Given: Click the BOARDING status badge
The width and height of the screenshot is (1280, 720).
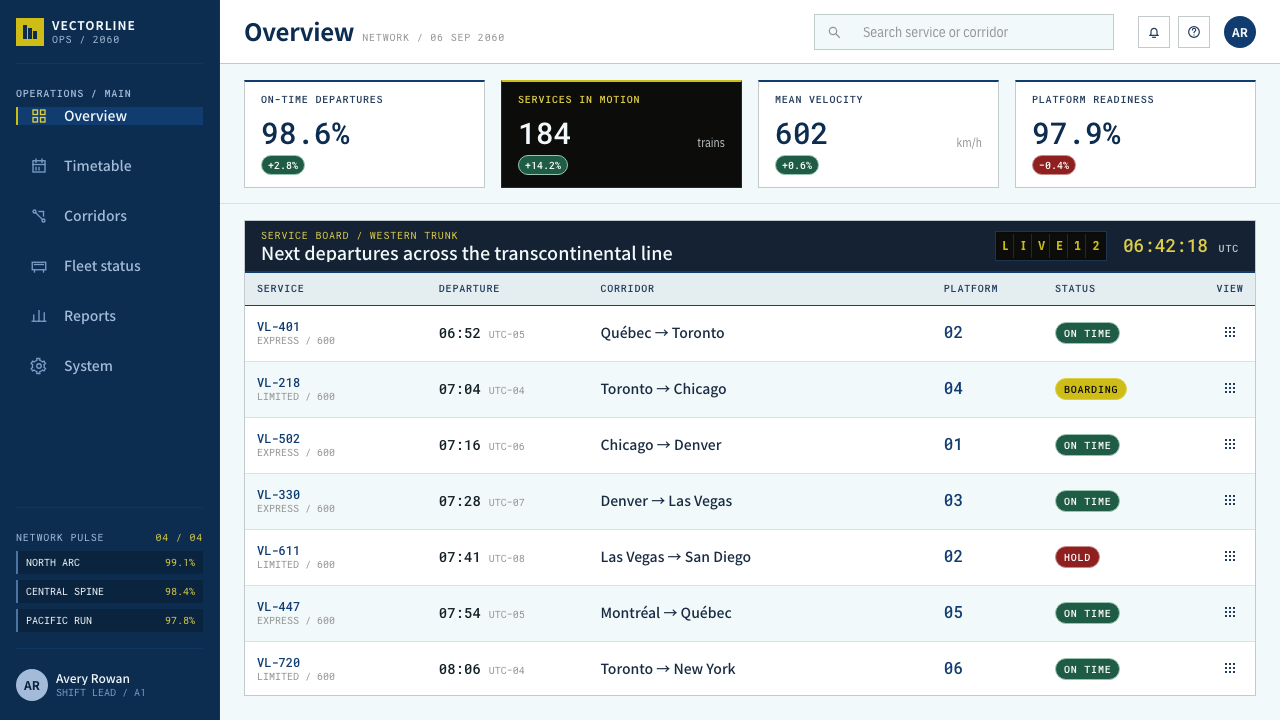Looking at the screenshot, I should [x=1091, y=389].
